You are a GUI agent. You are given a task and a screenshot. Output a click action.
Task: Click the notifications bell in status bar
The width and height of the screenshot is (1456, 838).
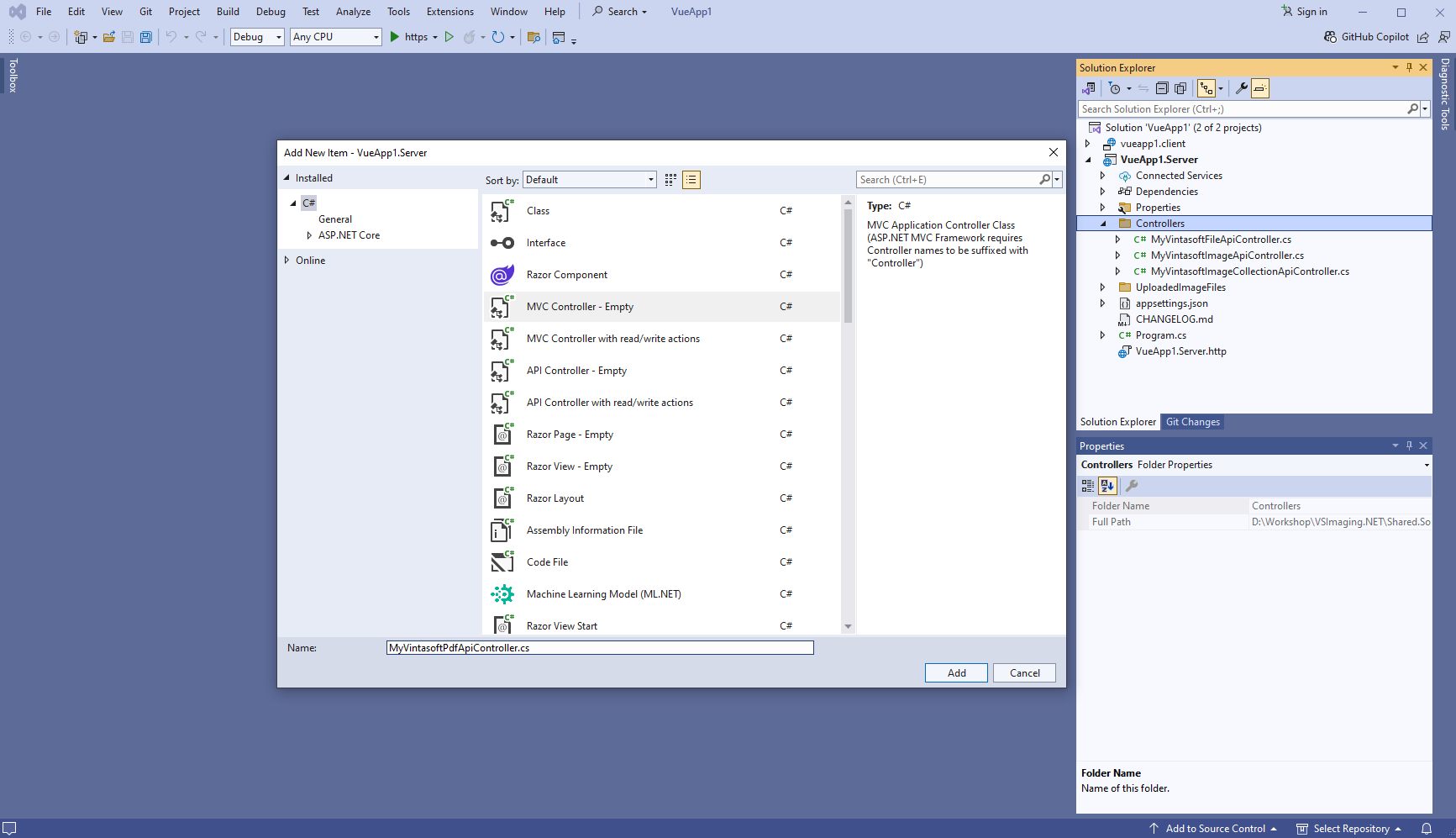(x=1426, y=829)
